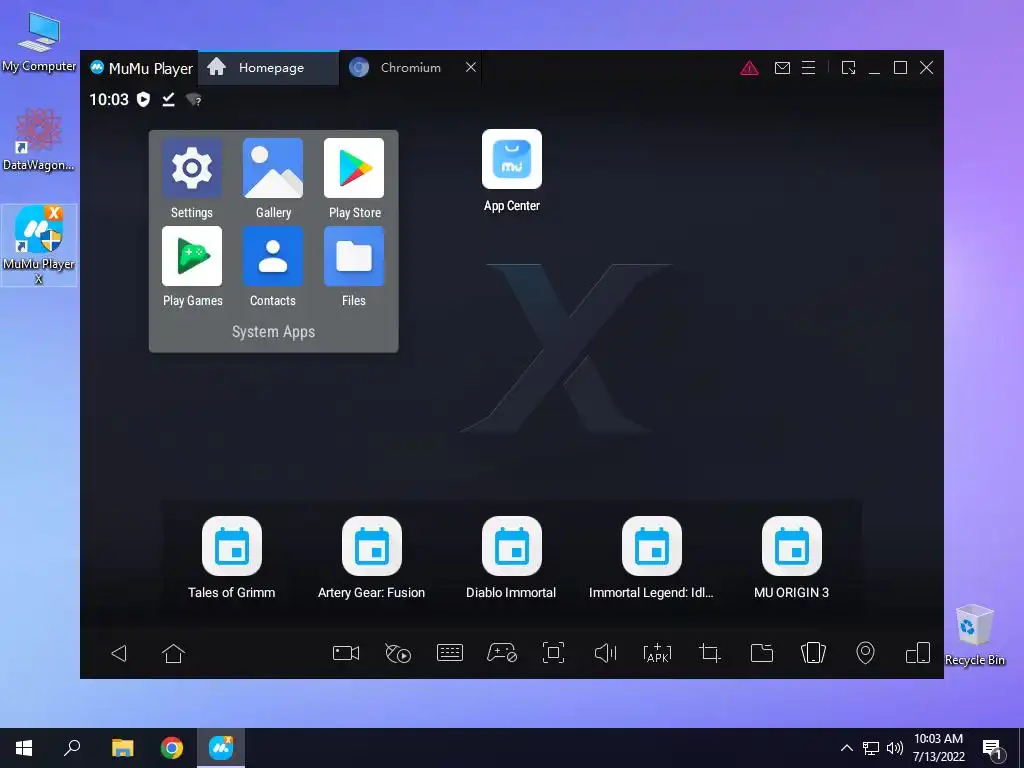Toggle the fullscreen icon in bottom toolbar
This screenshot has width=1024, height=768.
[x=553, y=653]
